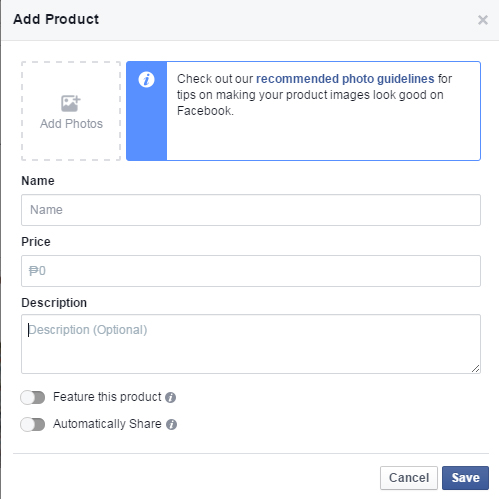Save the new product
Viewport: 499px width, 499px height.
click(x=465, y=478)
